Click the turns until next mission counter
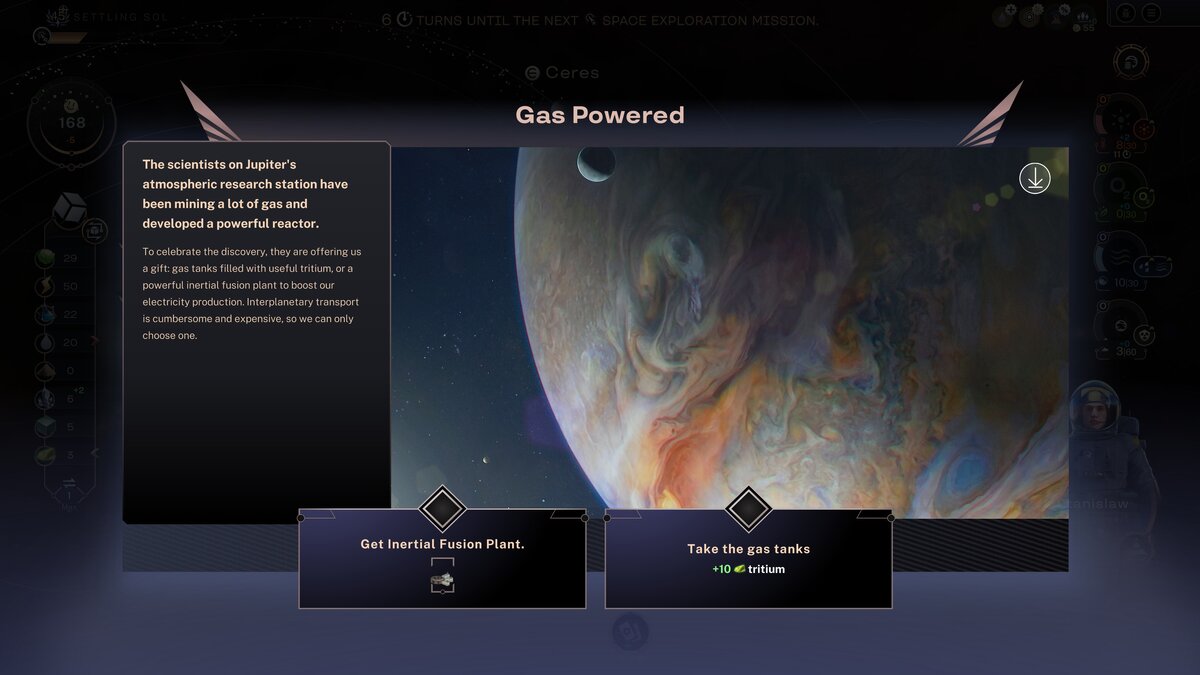 pyautogui.click(x=600, y=20)
